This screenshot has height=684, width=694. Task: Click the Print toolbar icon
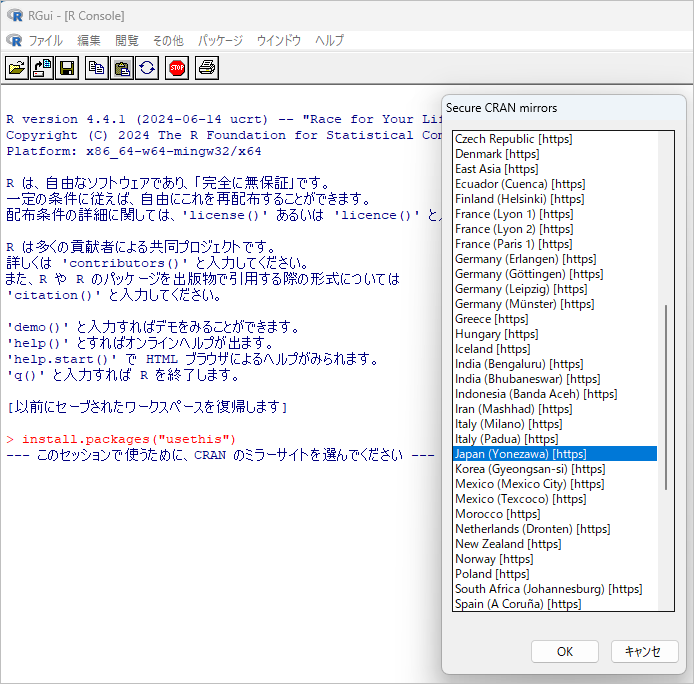(x=207, y=68)
